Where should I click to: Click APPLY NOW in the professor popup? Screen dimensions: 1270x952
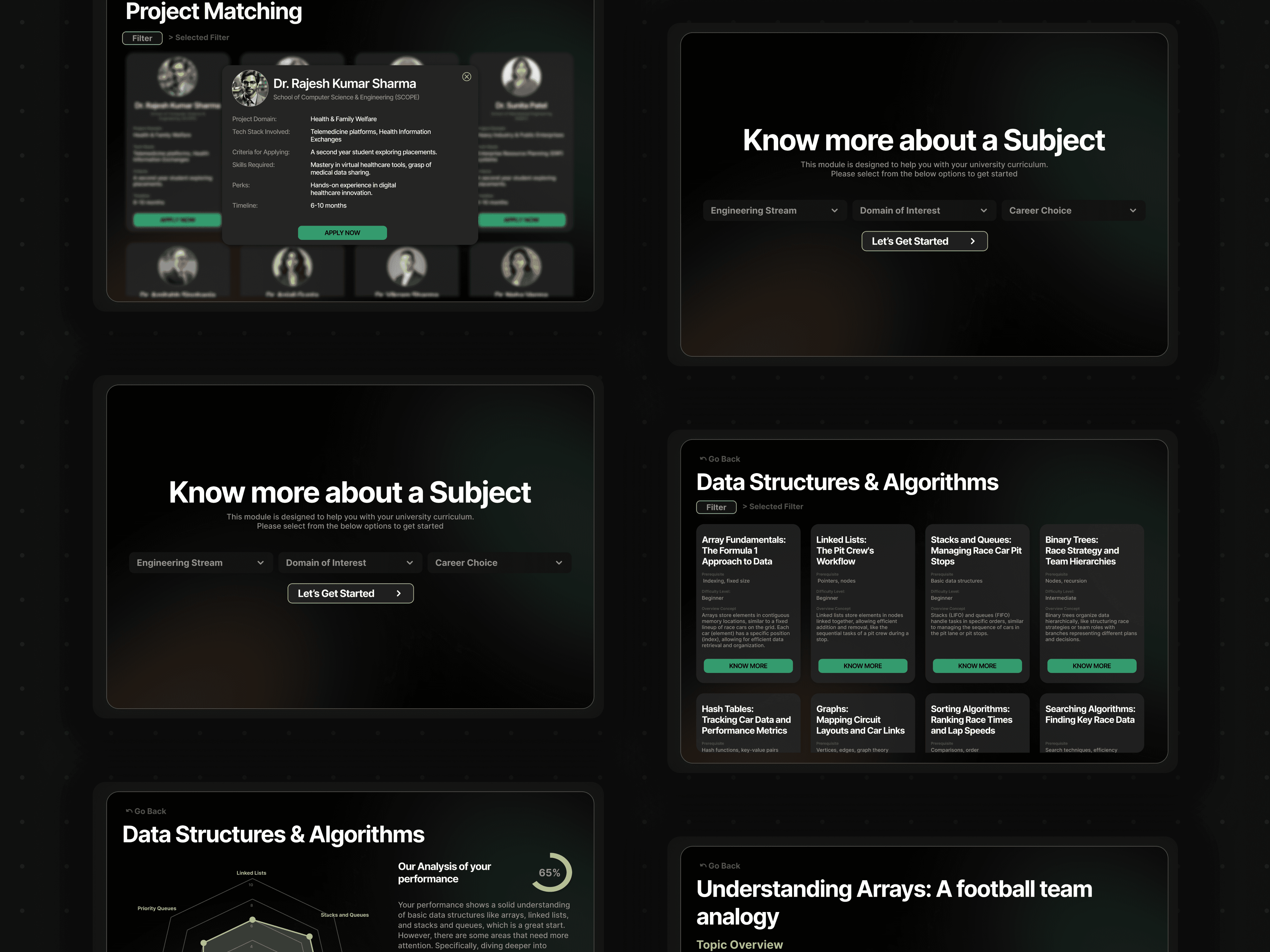342,232
